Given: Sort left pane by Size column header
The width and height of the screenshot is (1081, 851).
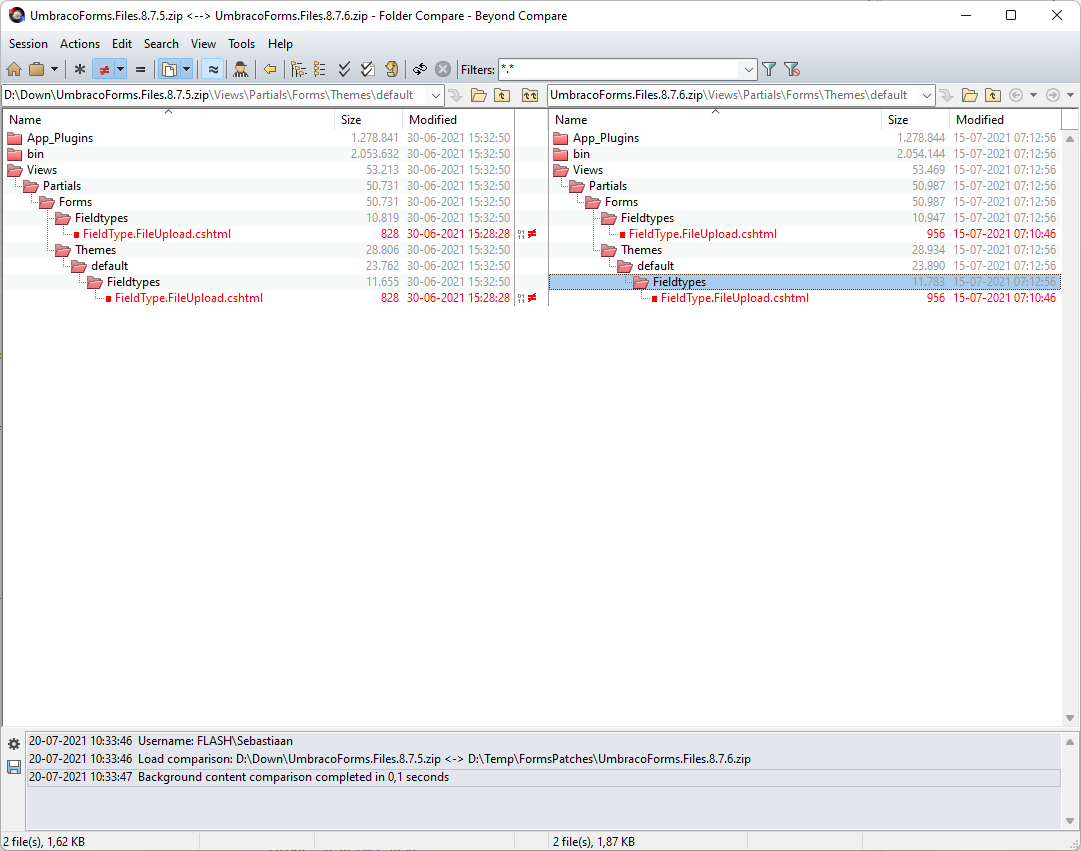Looking at the screenshot, I should (x=368, y=119).
